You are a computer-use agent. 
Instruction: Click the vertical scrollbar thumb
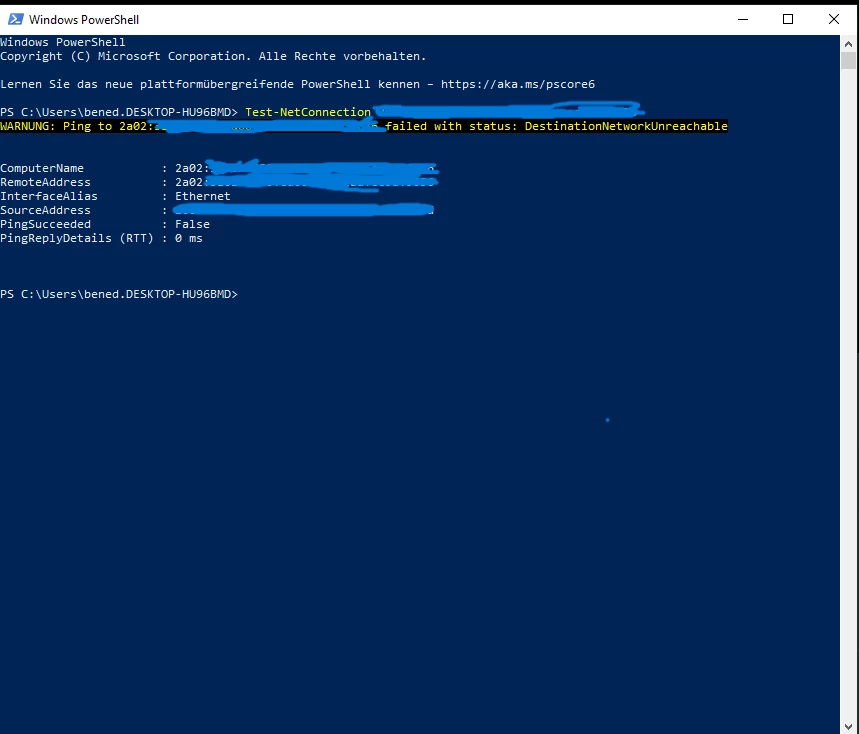[848, 60]
